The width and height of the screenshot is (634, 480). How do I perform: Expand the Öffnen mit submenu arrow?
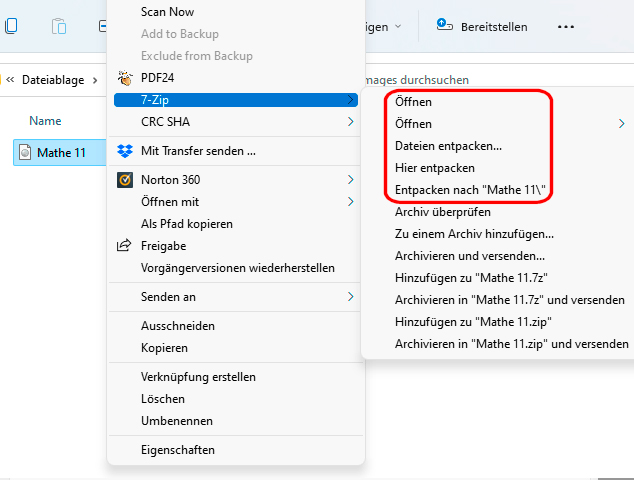[x=350, y=202]
